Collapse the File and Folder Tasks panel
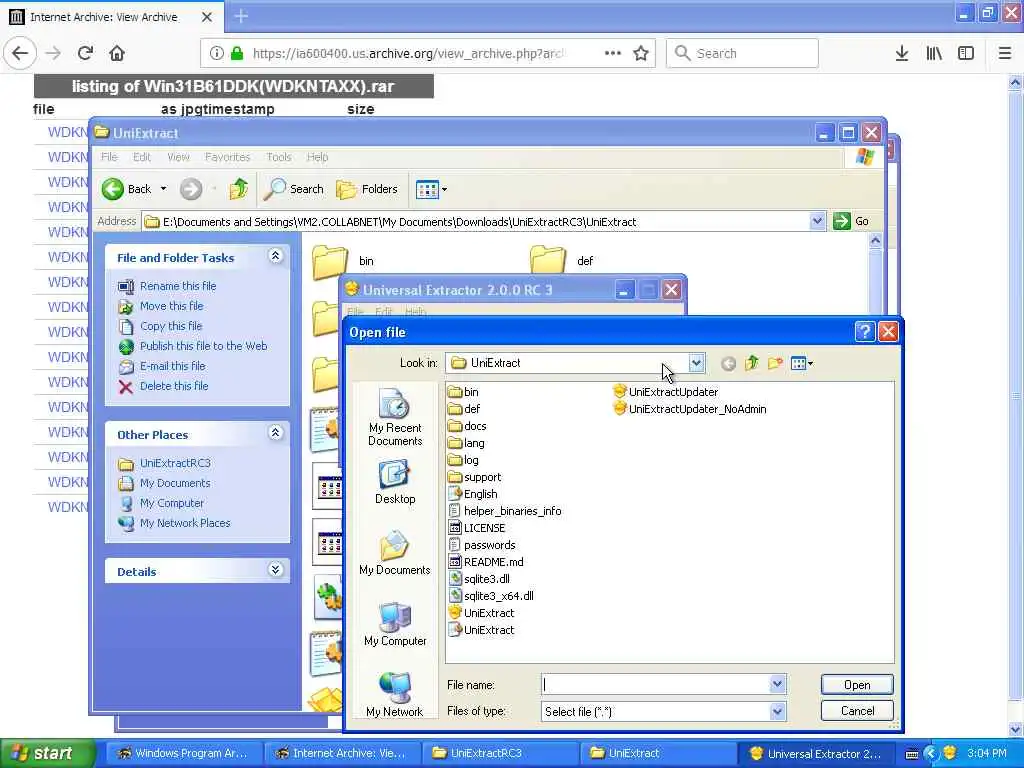The width and height of the screenshot is (1024, 768). [x=276, y=256]
